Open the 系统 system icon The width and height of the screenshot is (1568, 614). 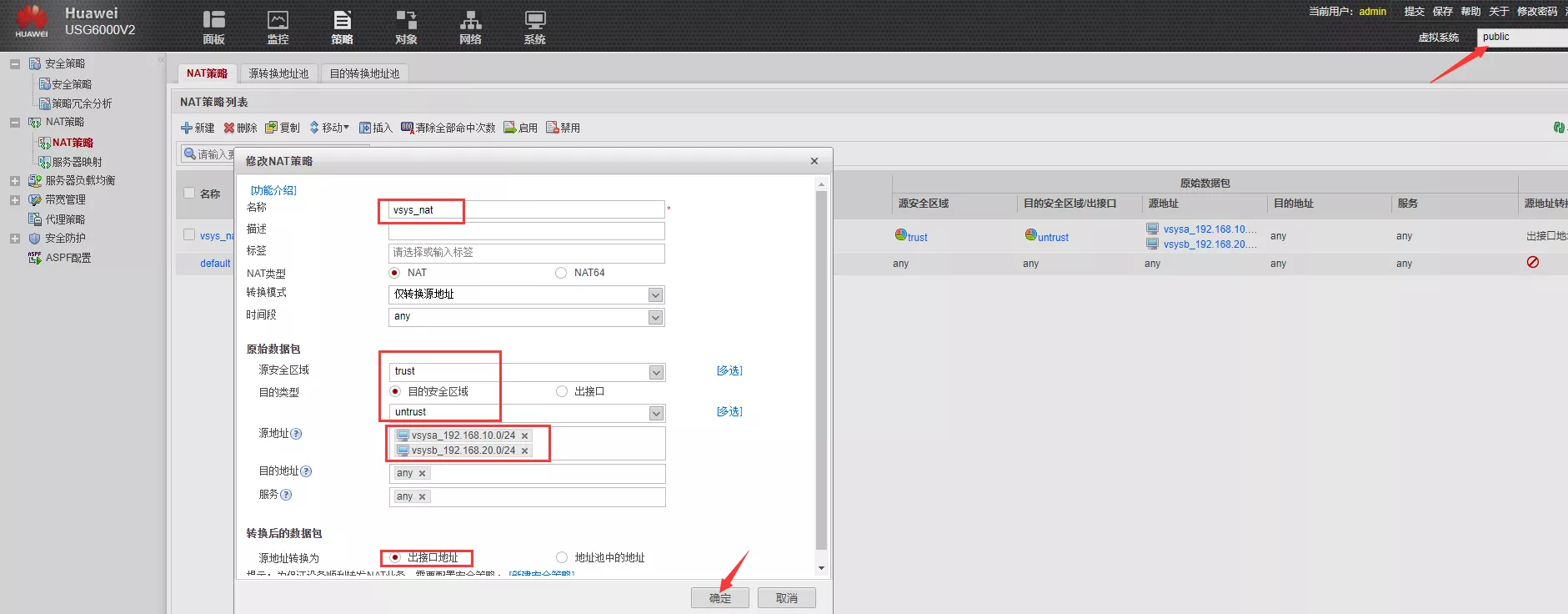point(534,20)
